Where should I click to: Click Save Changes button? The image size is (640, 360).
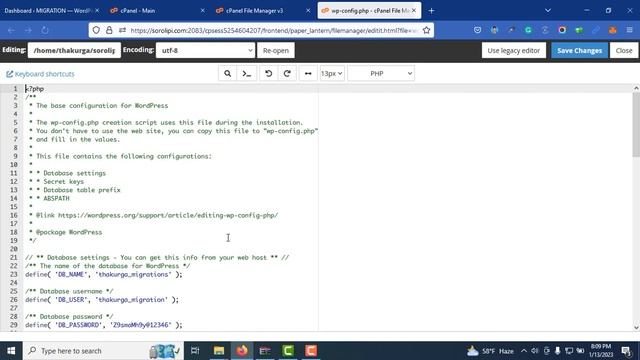pyautogui.click(x=579, y=51)
